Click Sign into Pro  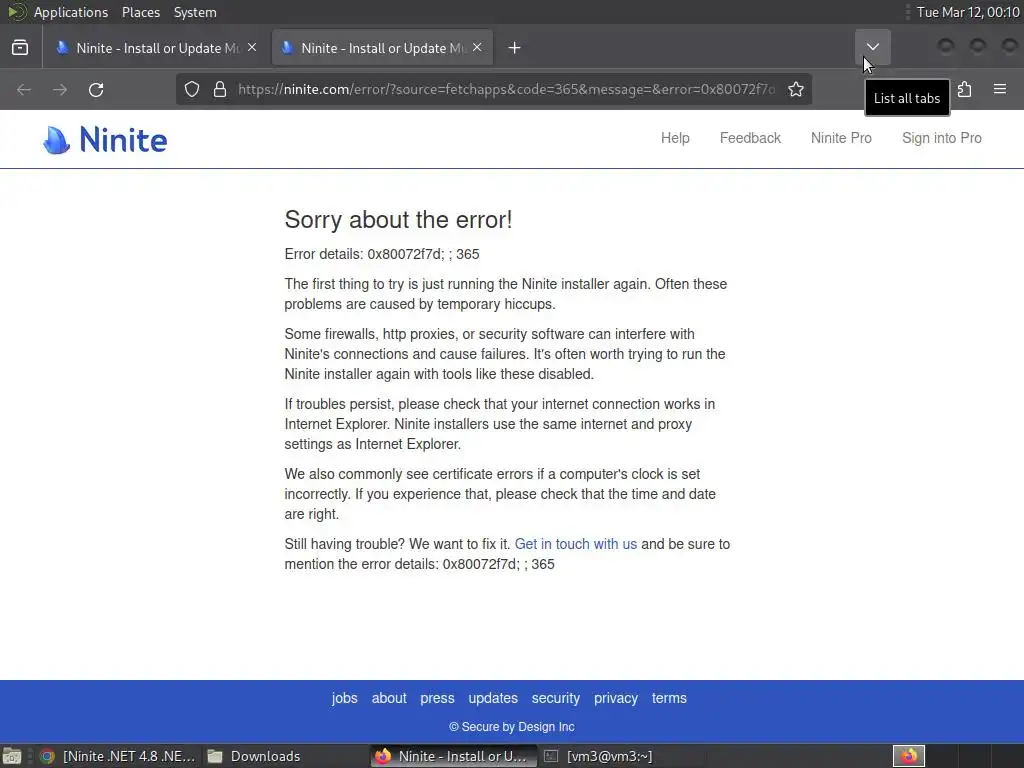[942, 138]
